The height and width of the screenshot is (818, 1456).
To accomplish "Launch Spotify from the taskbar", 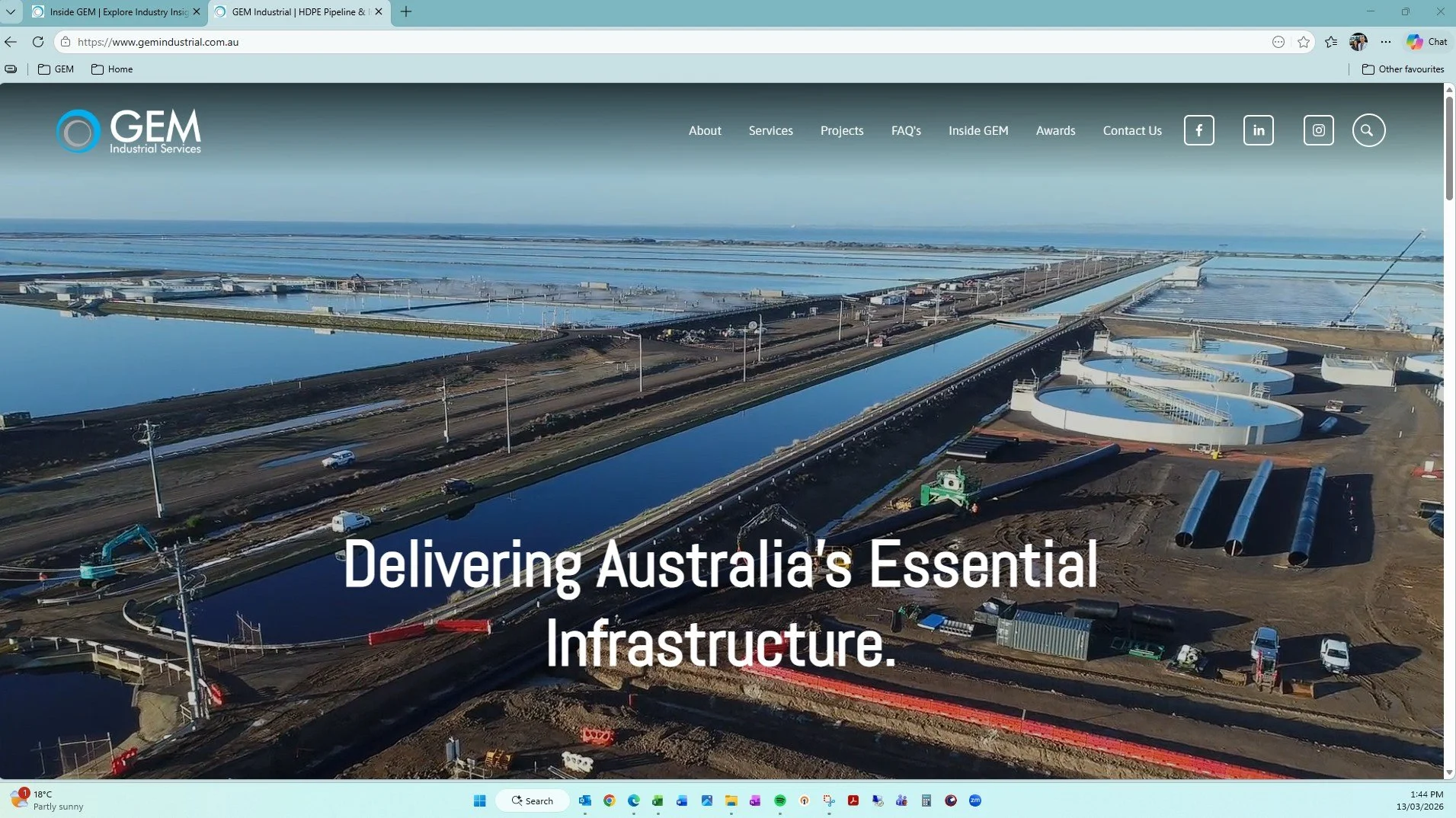I will click(x=779, y=800).
